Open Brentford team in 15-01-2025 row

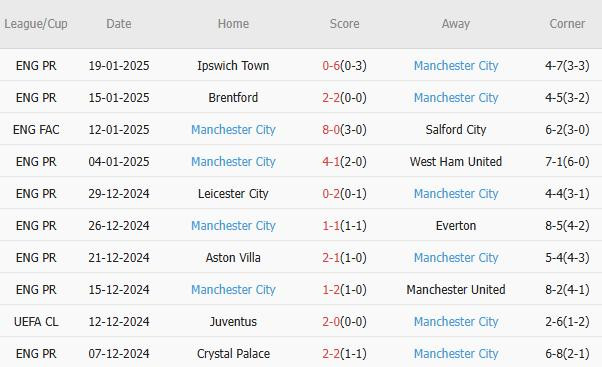tap(233, 98)
